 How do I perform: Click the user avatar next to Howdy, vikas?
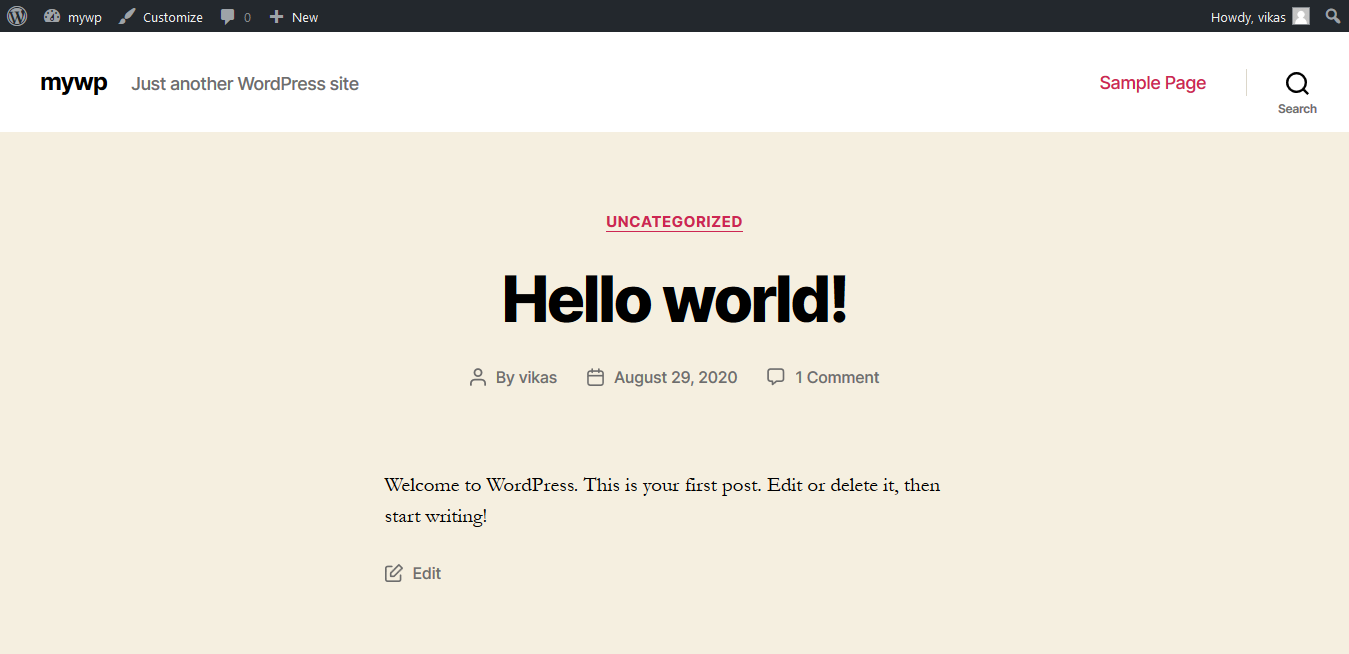(x=1300, y=16)
